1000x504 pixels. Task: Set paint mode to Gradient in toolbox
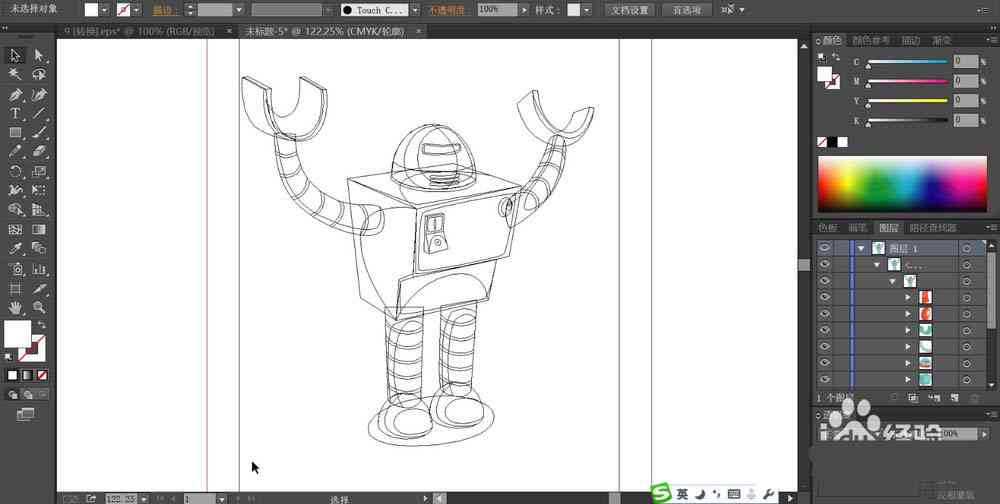[x=27, y=375]
